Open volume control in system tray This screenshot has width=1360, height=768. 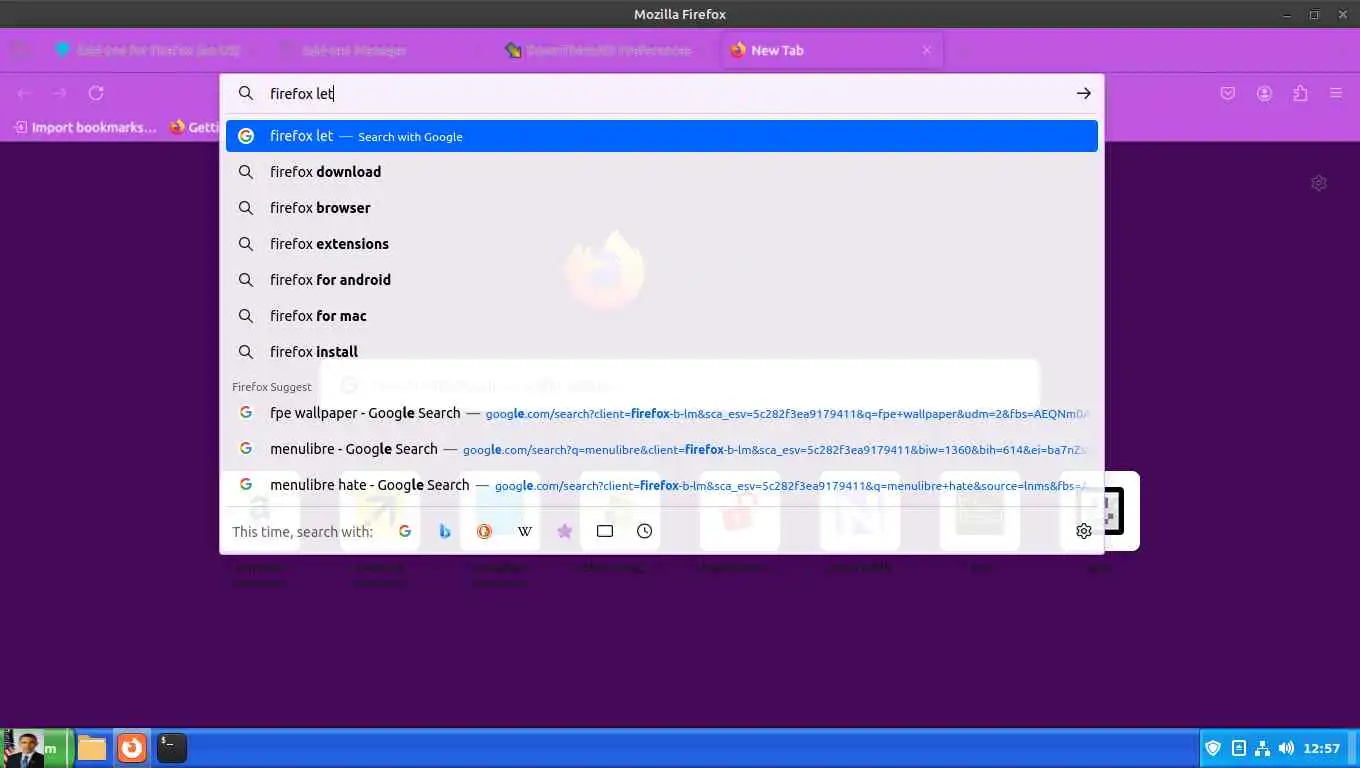1286,748
